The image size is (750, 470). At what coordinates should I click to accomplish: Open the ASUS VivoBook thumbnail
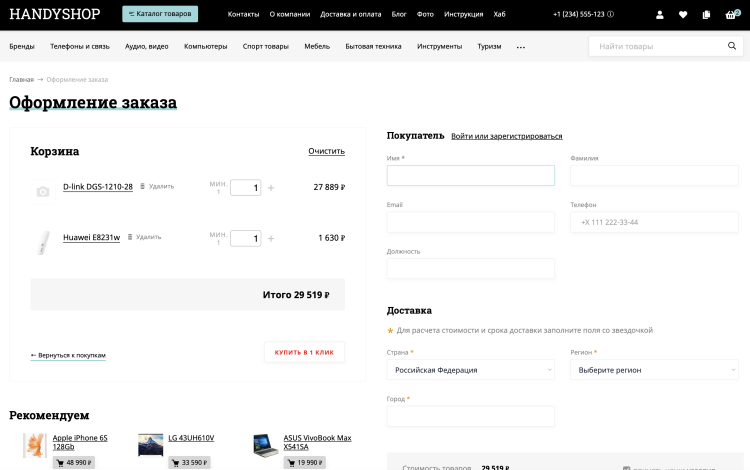266,446
